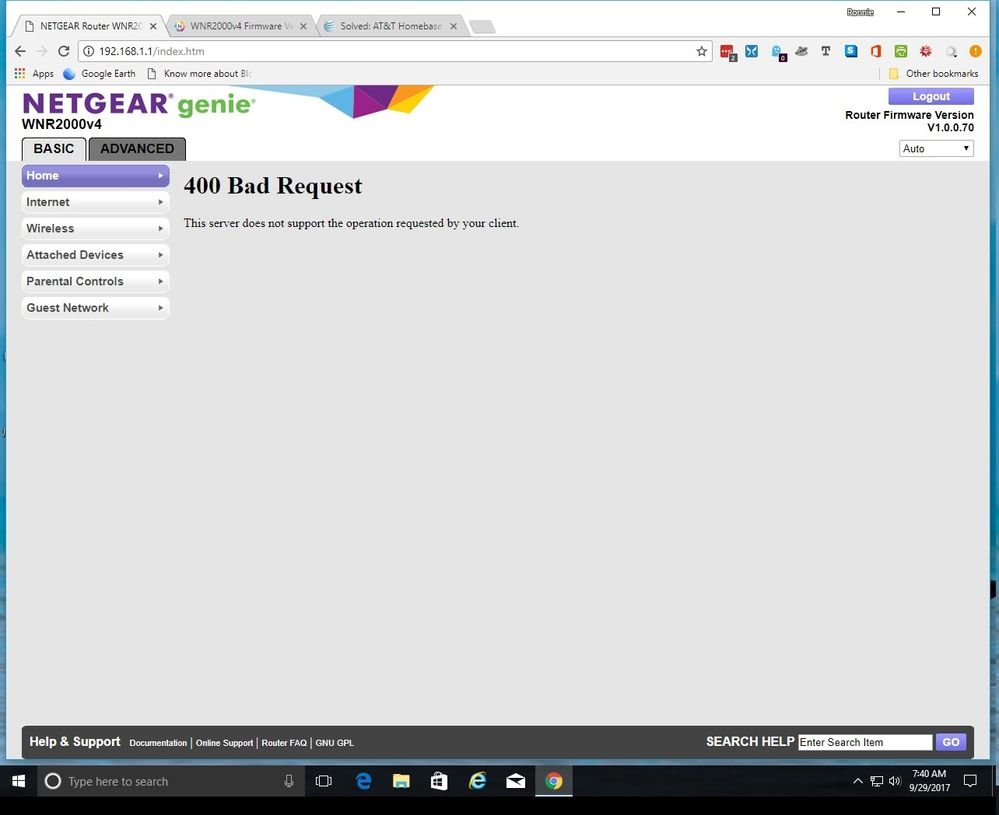Click the browser back arrow
The height and width of the screenshot is (815, 999).
20,51
